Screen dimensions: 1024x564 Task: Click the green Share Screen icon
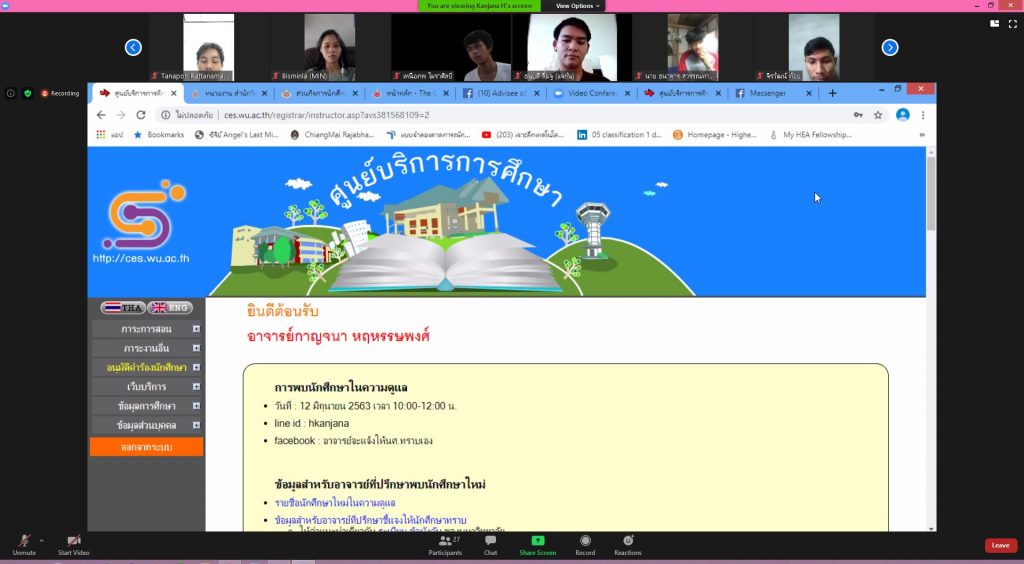tap(537, 542)
